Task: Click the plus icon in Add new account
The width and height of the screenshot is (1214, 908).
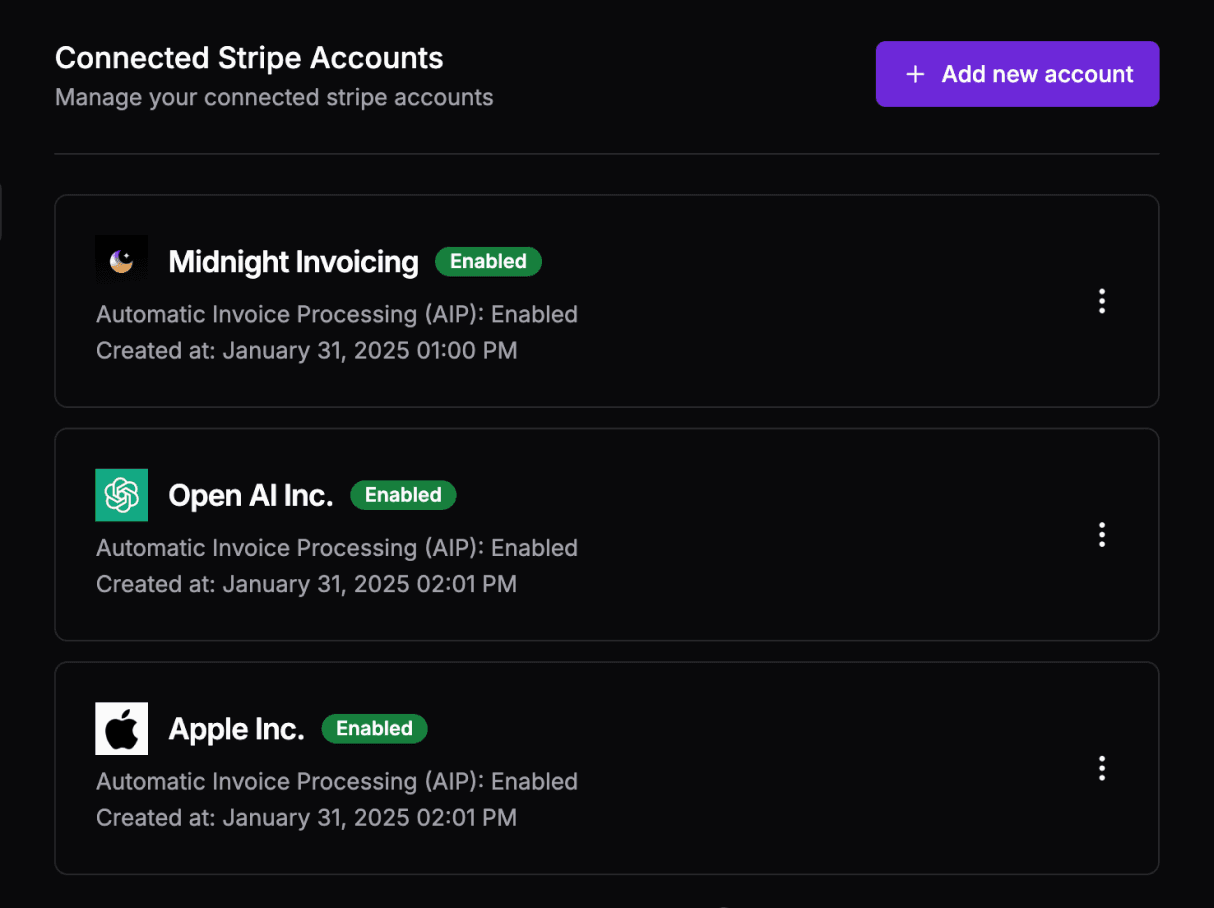Action: tap(914, 74)
